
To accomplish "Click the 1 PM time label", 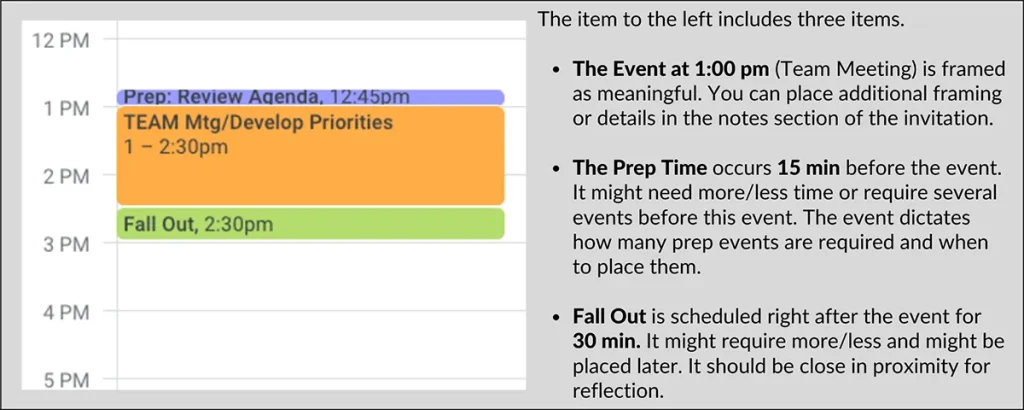I will tap(68, 108).
